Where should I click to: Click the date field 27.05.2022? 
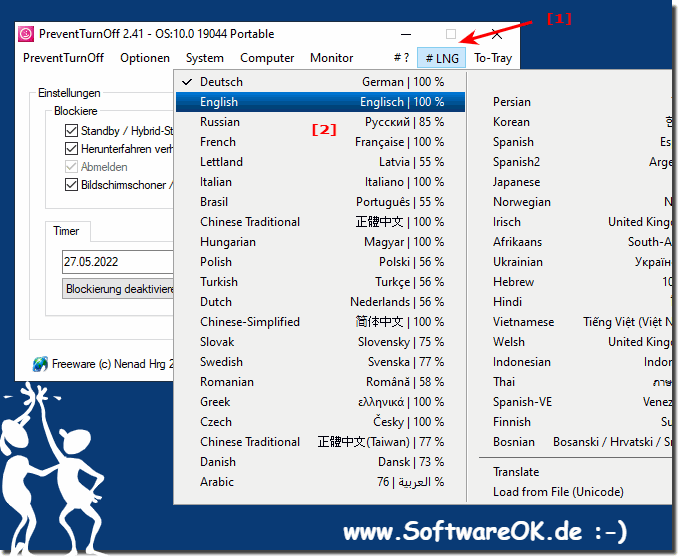pos(117,262)
